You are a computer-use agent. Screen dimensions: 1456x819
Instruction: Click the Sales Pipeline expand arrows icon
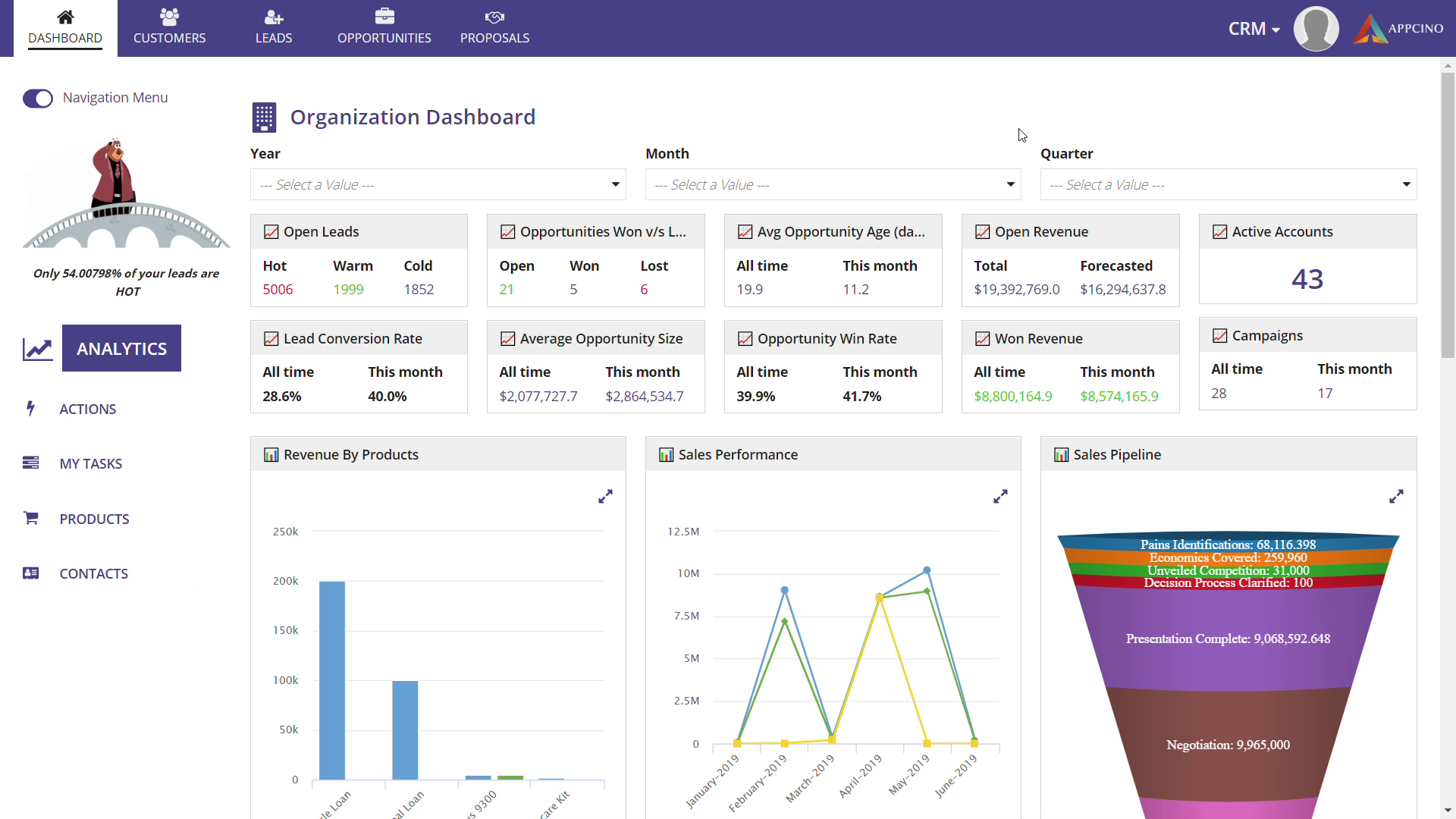pyautogui.click(x=1396, y=497)
